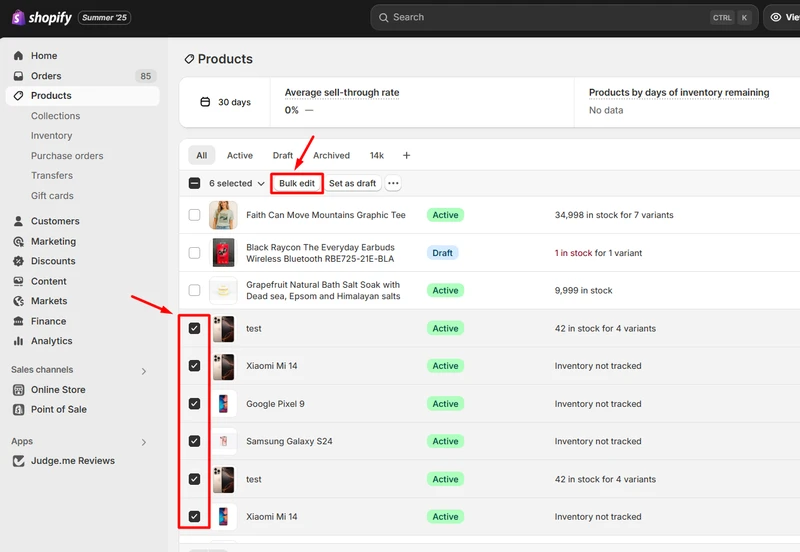Open Black Raycon Earbuds product thumbnail
800x552 pixels.
(x=223, y=253)
